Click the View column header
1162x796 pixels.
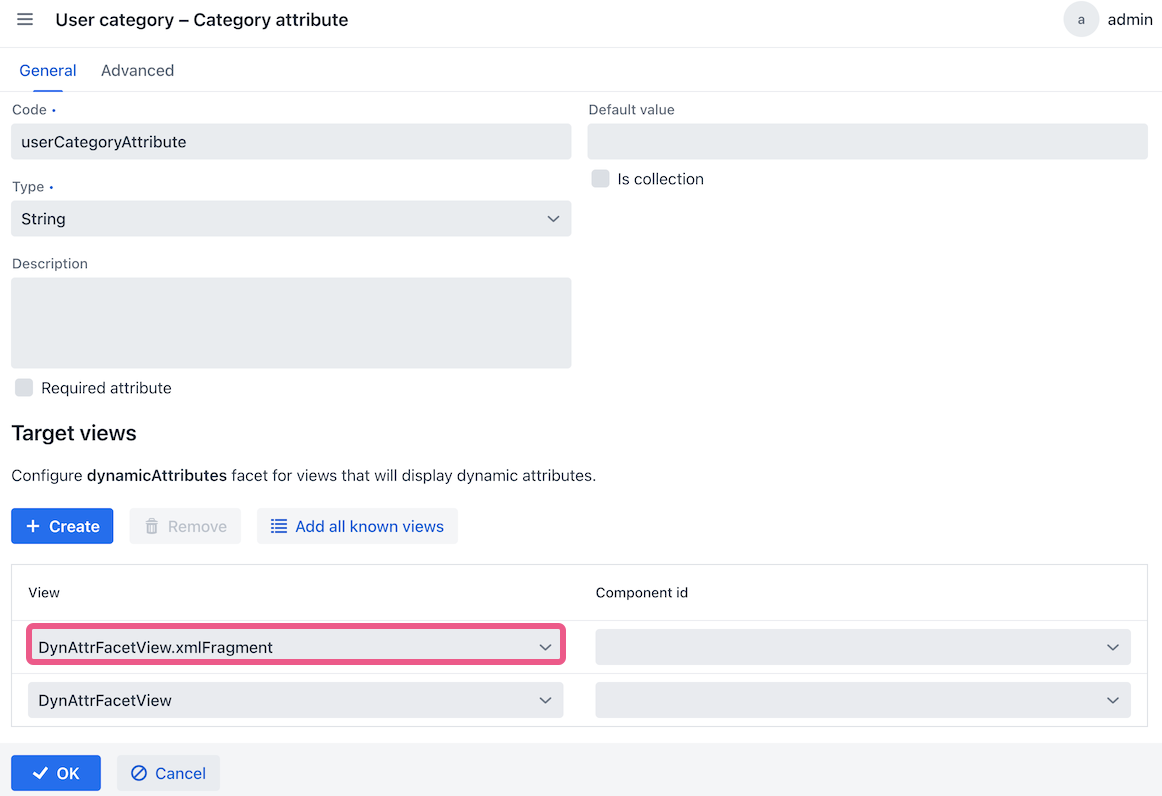(x=44, y=593)
